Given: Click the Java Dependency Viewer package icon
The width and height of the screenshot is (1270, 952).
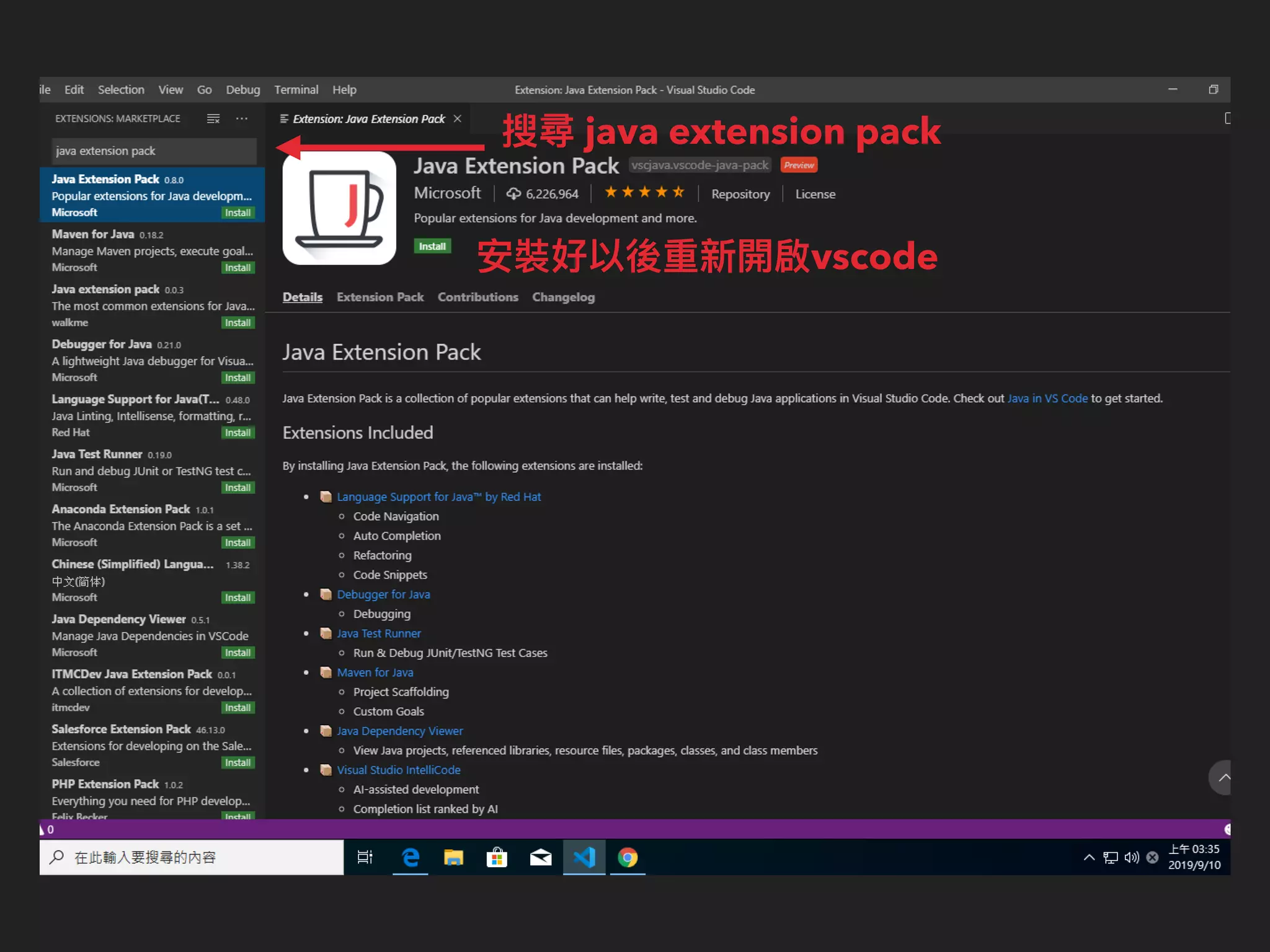Looking at the screenshot, I should (x=326, y=730).
